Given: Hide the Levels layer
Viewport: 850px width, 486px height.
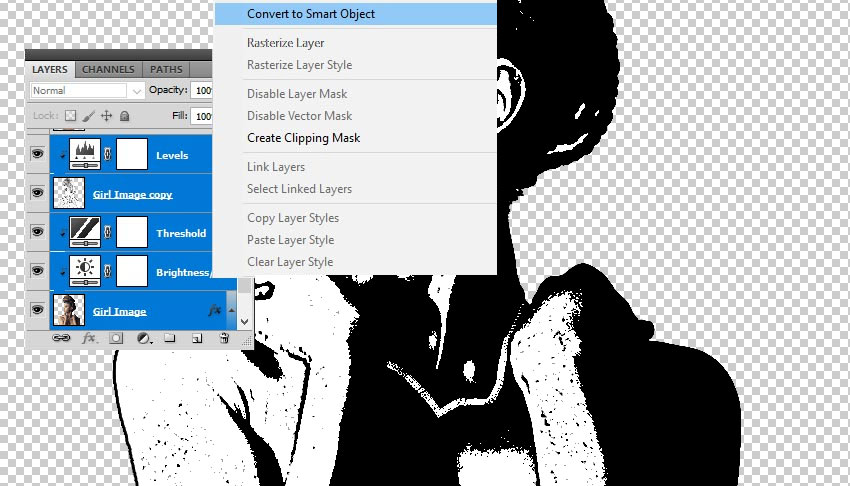Looking at the screenshot, I should pyautogui.click(x=37, y=154).
